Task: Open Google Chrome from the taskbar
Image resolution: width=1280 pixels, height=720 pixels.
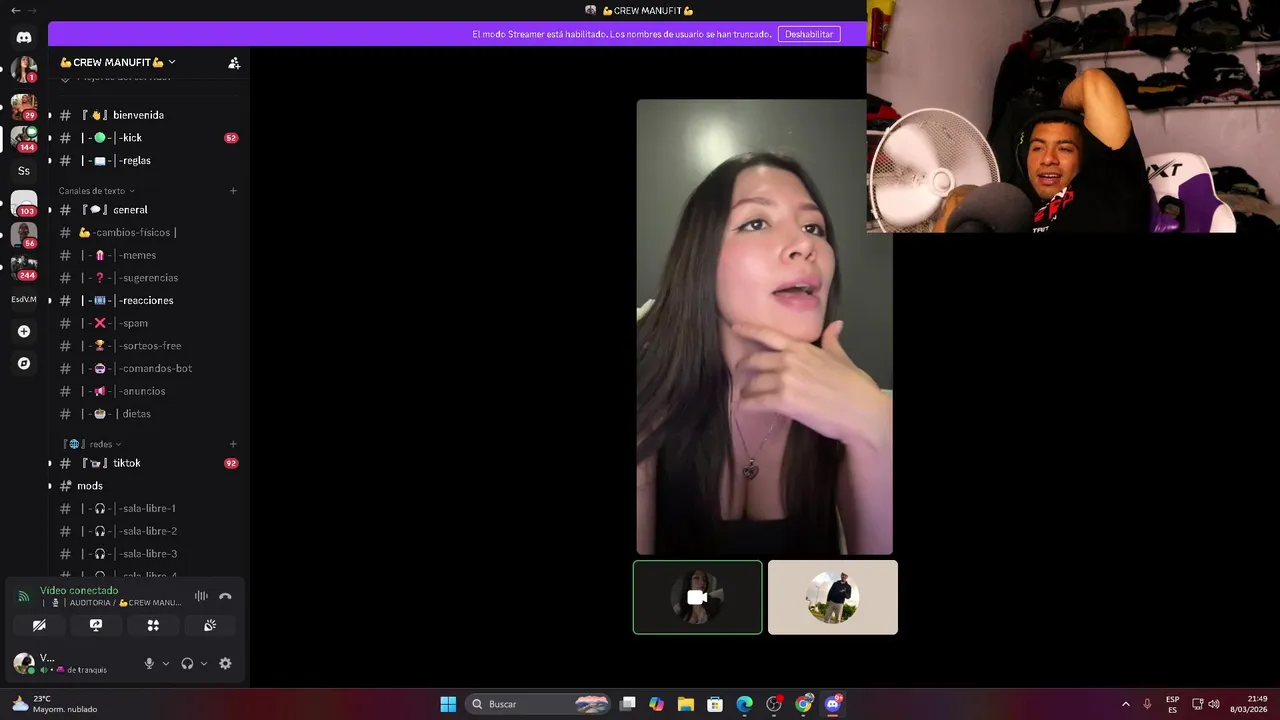Action: 803,704
